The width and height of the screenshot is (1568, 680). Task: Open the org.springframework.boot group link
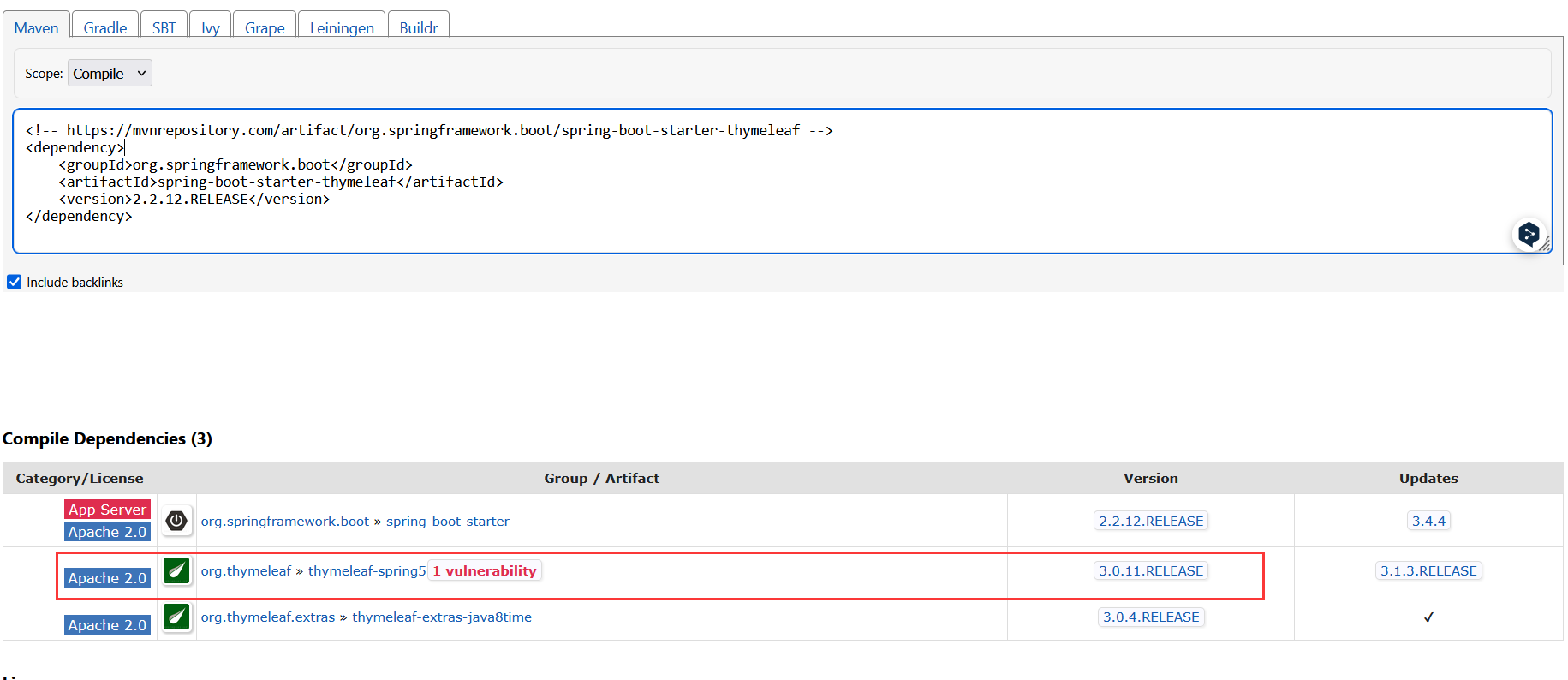(285, 521)
